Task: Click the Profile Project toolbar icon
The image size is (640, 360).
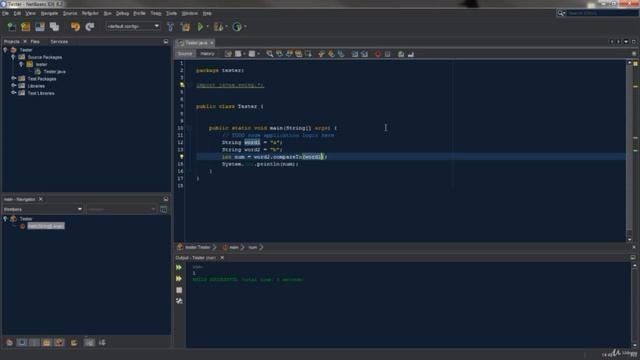Action: [237, 27]
